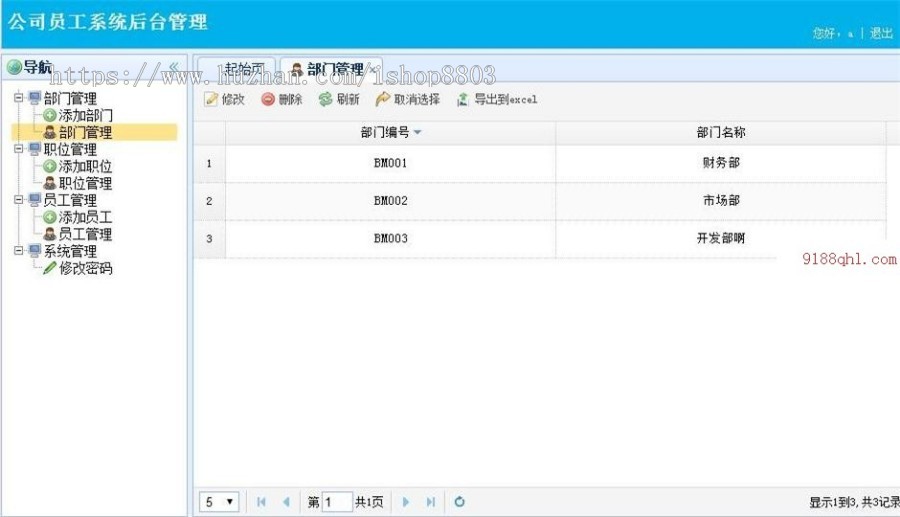Click the green pencil icon of 修改密码
This screenshot has width=900, height=517.
coord(49,267)
